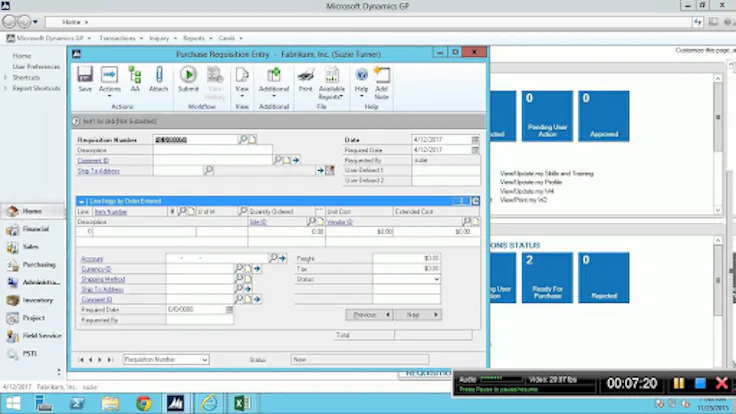Go to the first record

[x=81, y=360]
